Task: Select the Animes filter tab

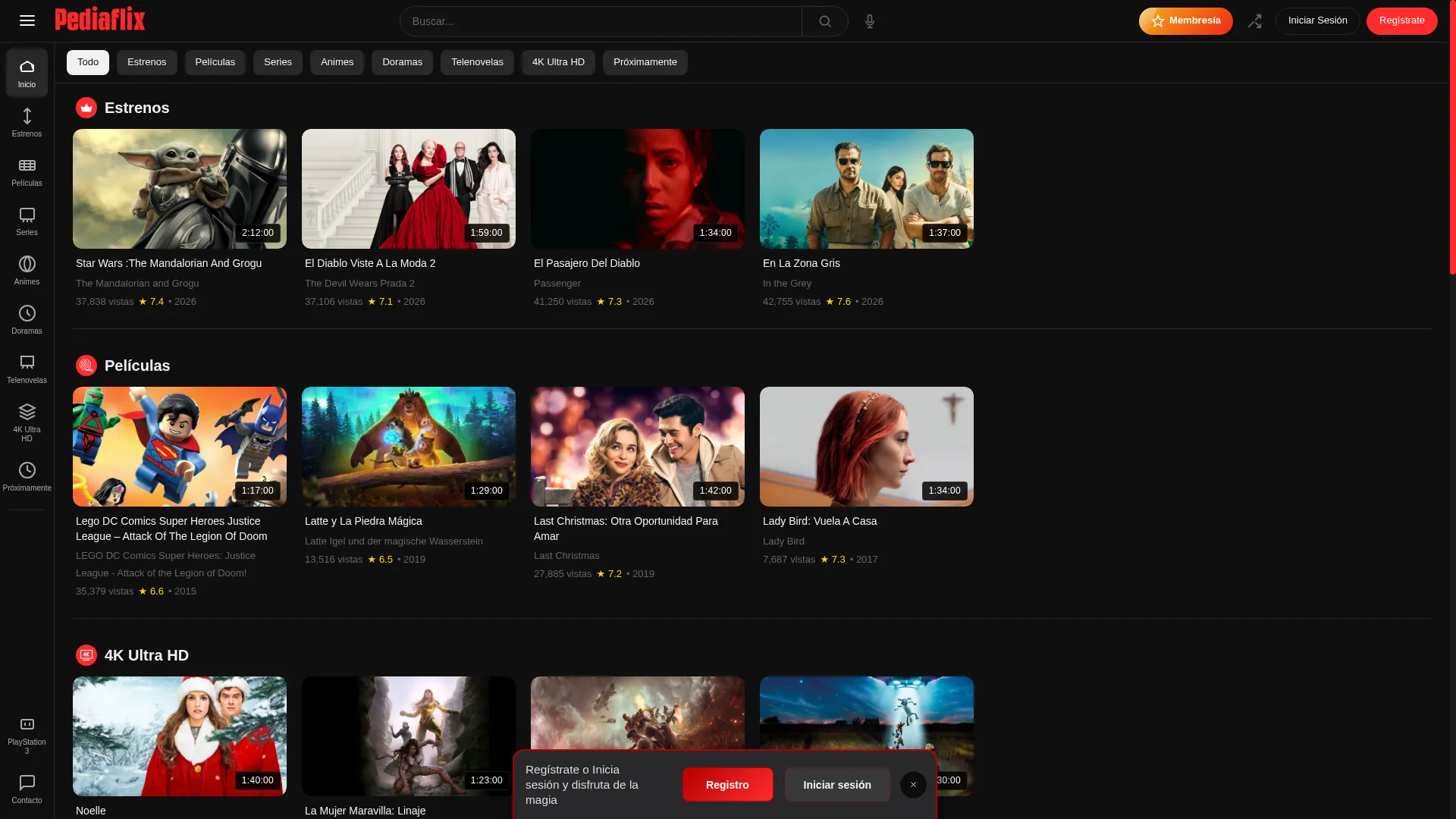Action: pyautogui.click(x=337, y=62)
